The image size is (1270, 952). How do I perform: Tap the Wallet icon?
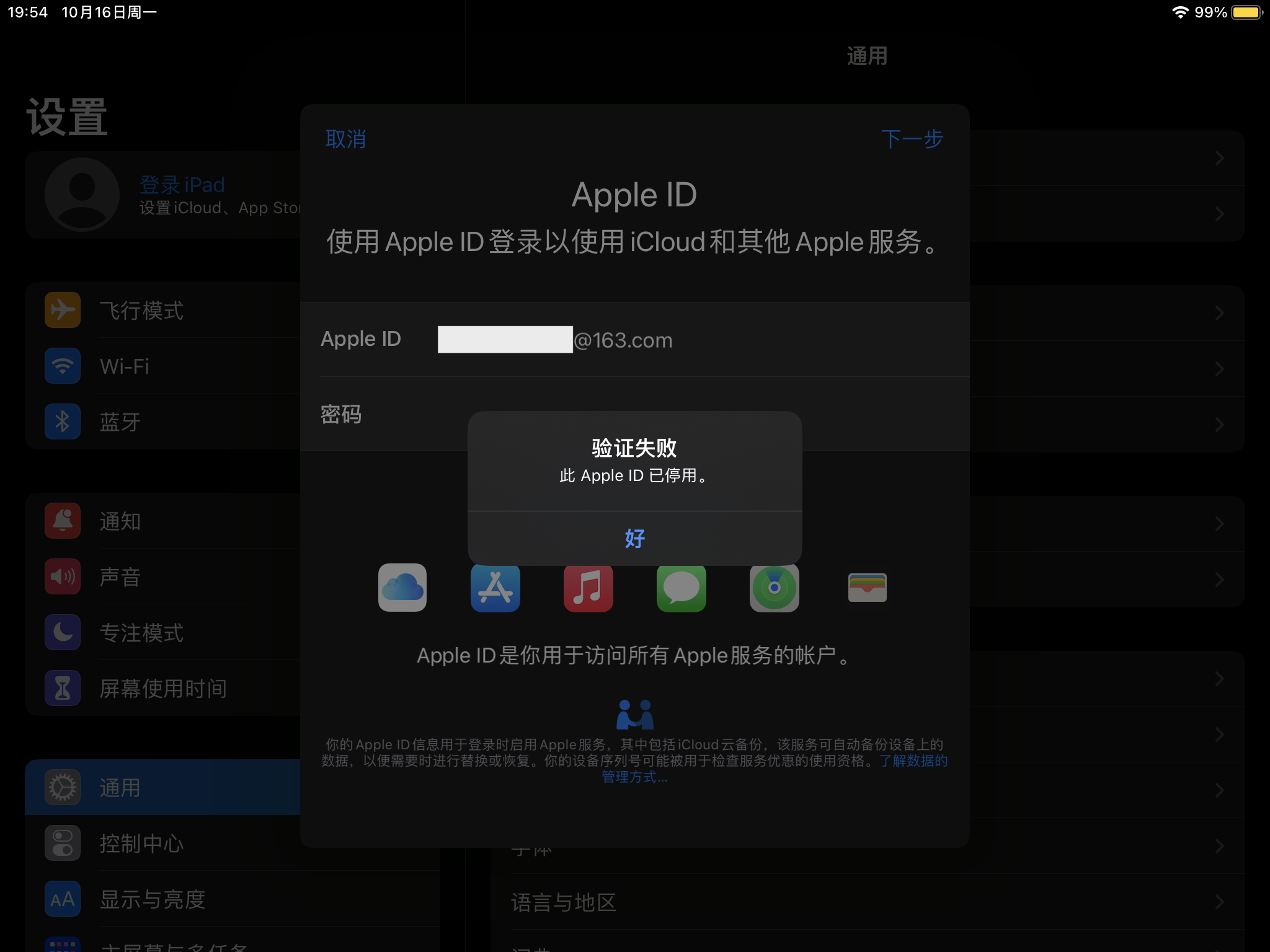(x=867, y=588)
